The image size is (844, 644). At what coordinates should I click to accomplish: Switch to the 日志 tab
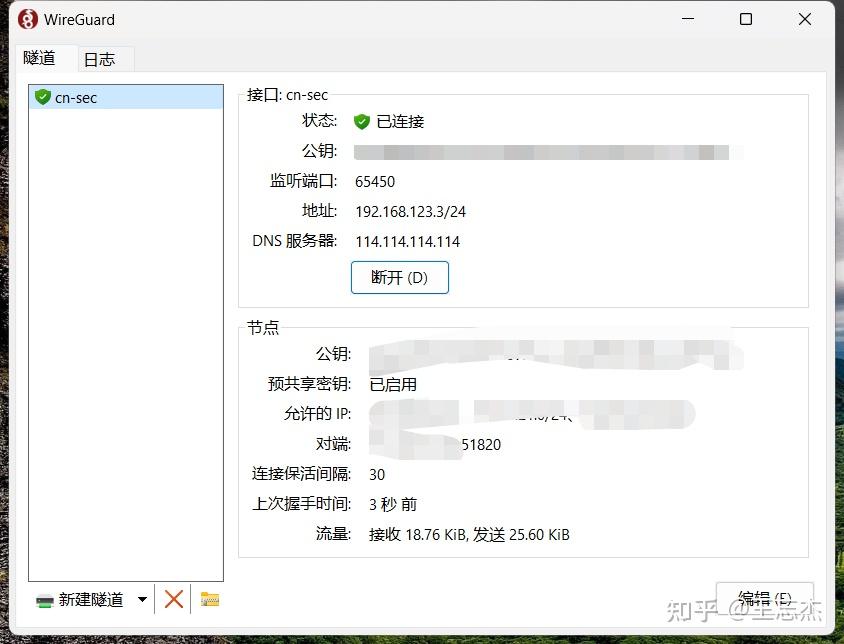point(101,59)
